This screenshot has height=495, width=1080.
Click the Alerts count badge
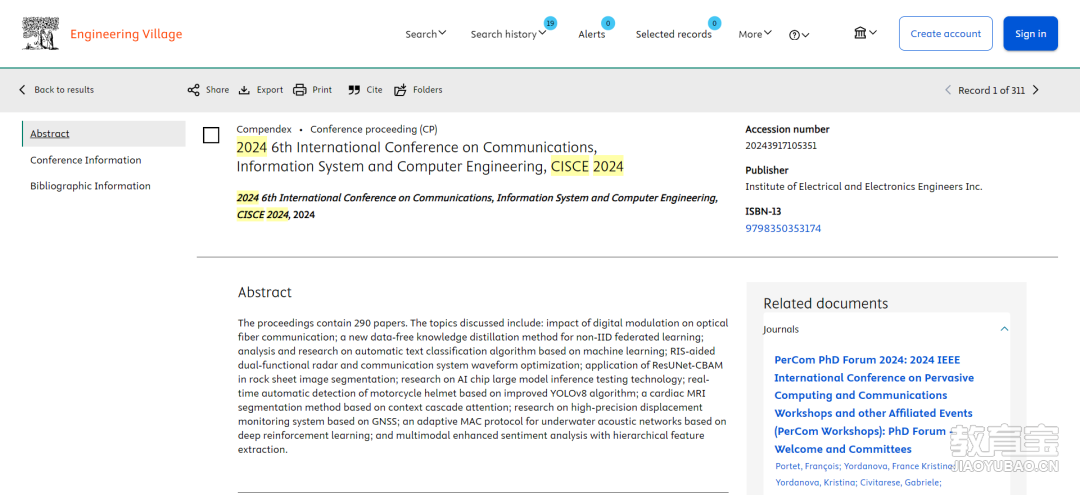point(608,23)
